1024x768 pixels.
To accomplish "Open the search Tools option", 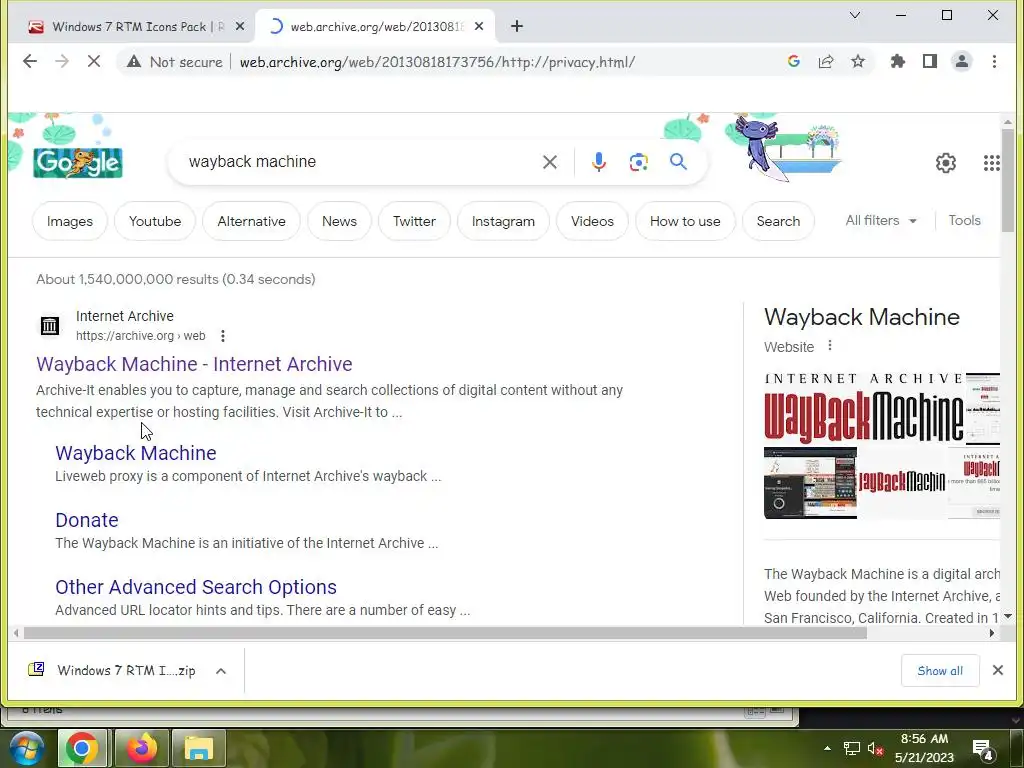I will click(965, 221).
